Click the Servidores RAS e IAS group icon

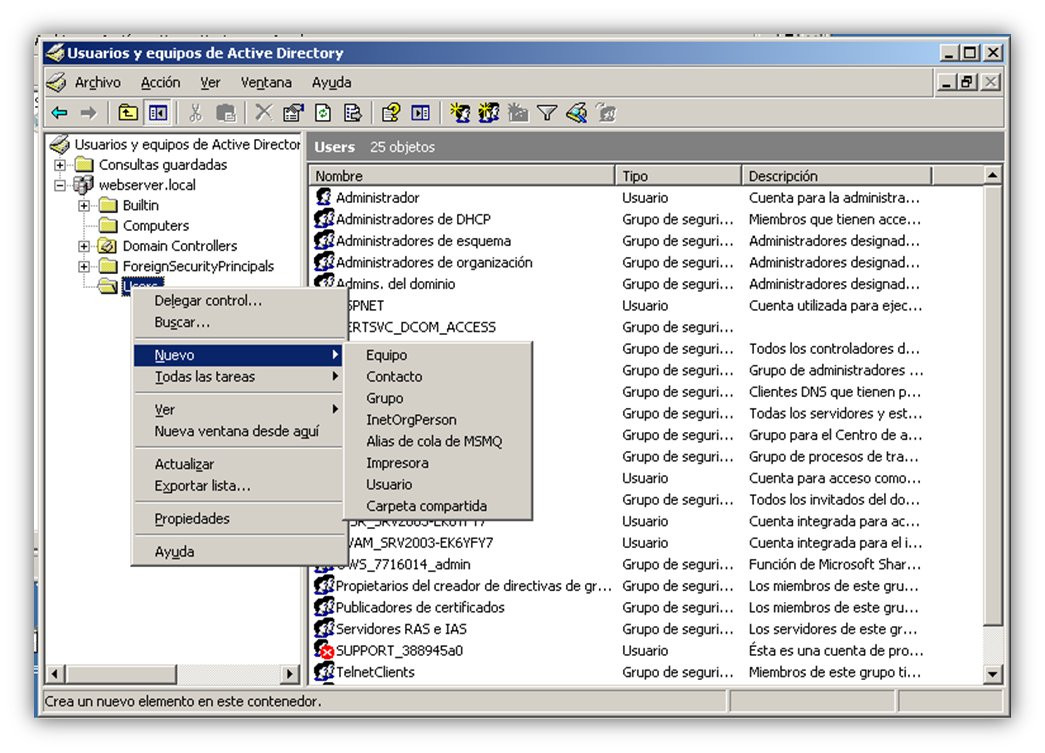click(324, 628)
